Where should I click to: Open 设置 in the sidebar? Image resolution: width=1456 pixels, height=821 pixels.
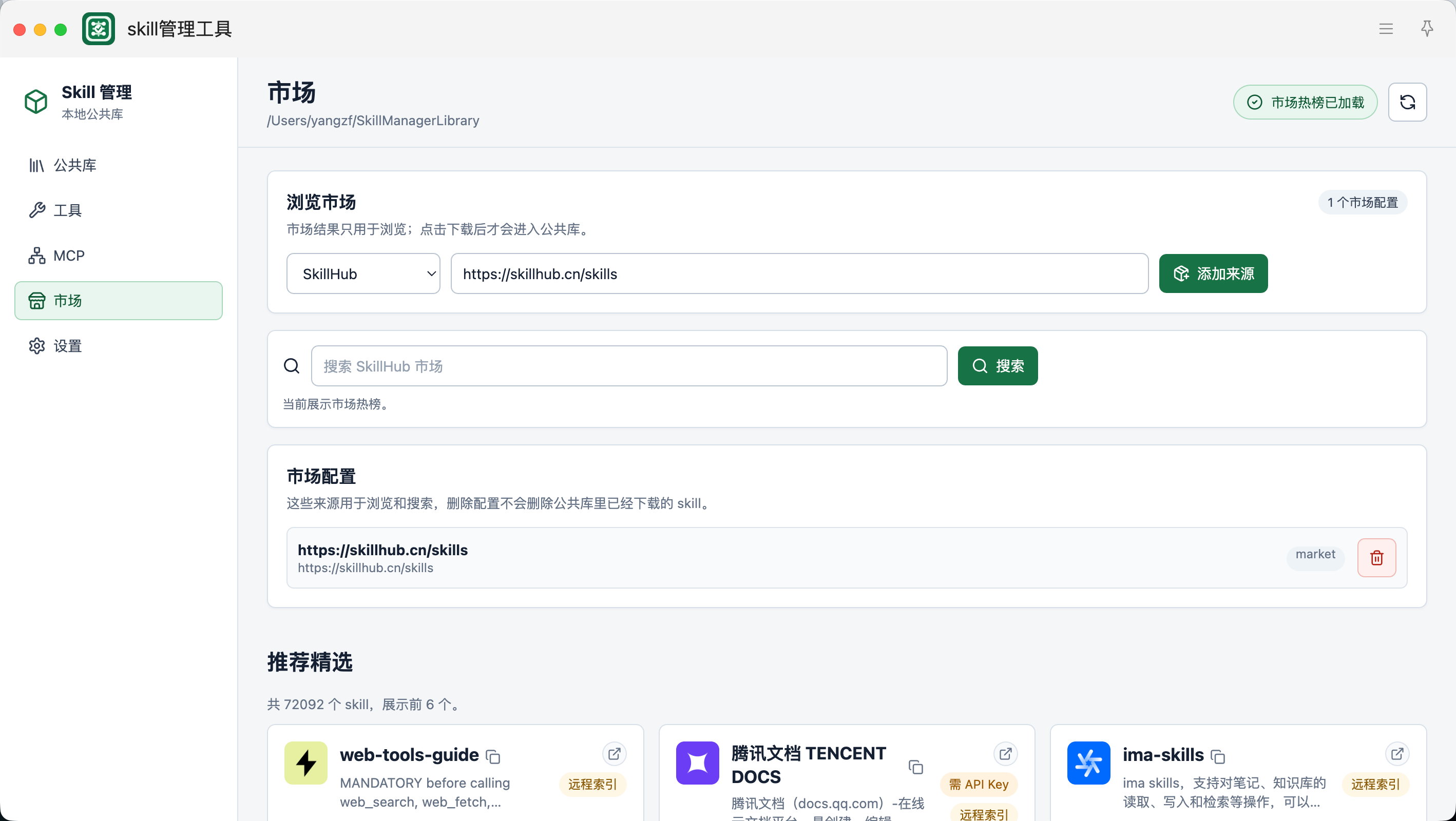(x=119, y=346)
